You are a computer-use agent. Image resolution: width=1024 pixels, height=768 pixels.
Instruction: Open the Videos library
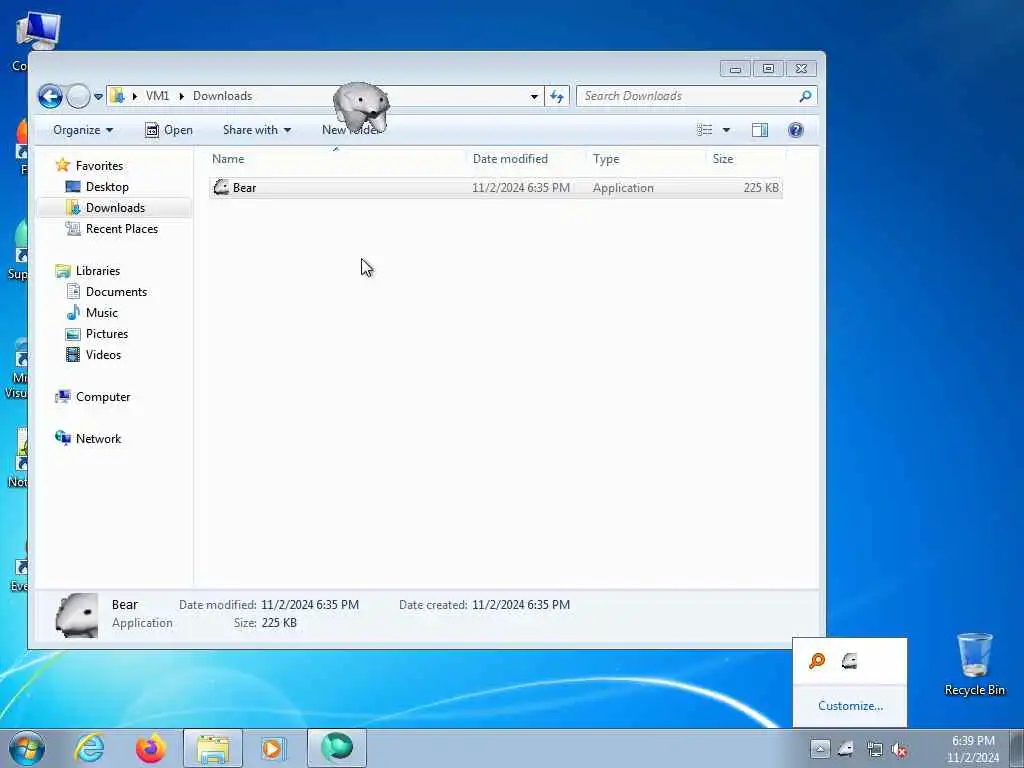(103, 355)
